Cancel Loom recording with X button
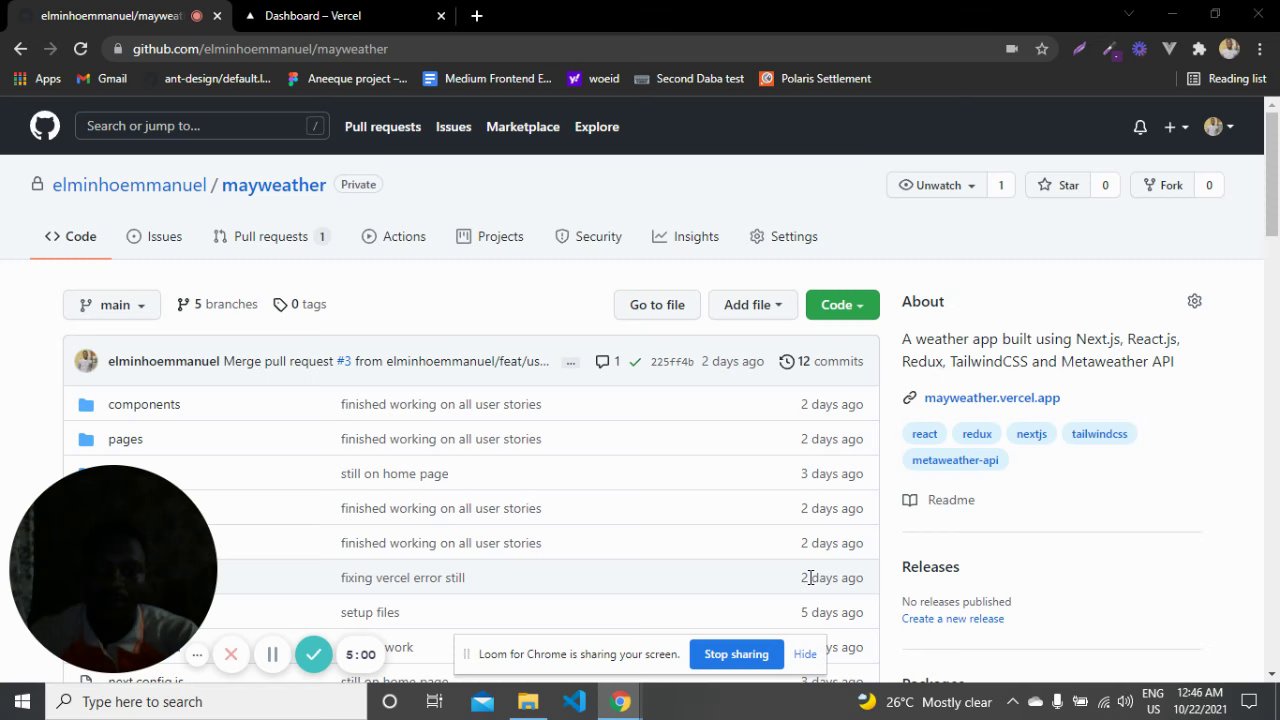Viewport: 1280px width, 720px height. click(231, 655)
